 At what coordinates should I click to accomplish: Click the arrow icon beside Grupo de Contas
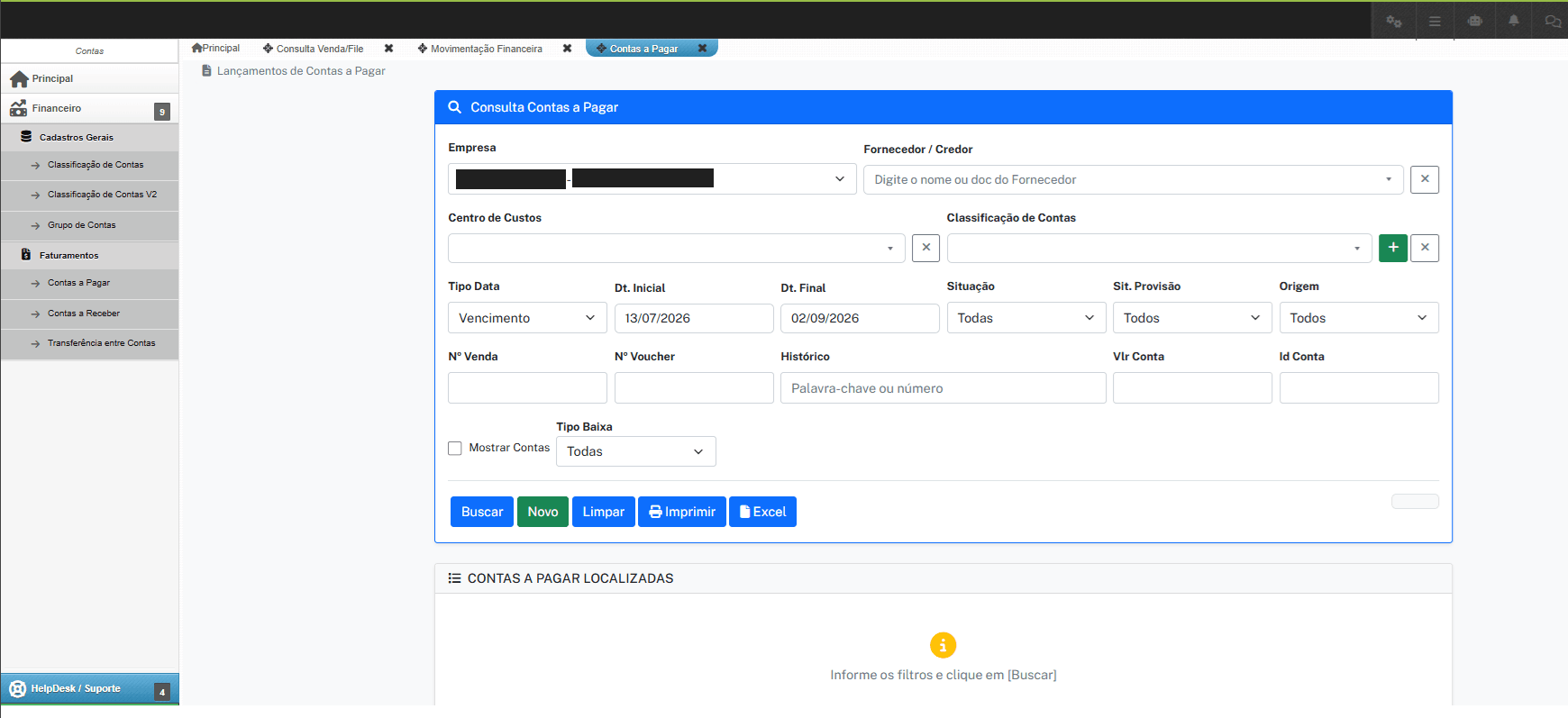35,226
